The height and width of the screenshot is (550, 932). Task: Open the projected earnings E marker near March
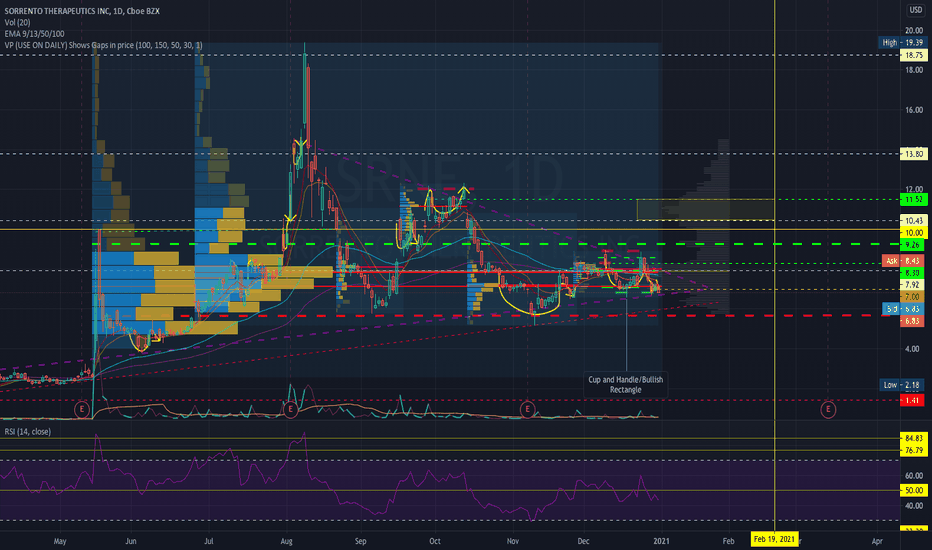[x=828, y=409]
